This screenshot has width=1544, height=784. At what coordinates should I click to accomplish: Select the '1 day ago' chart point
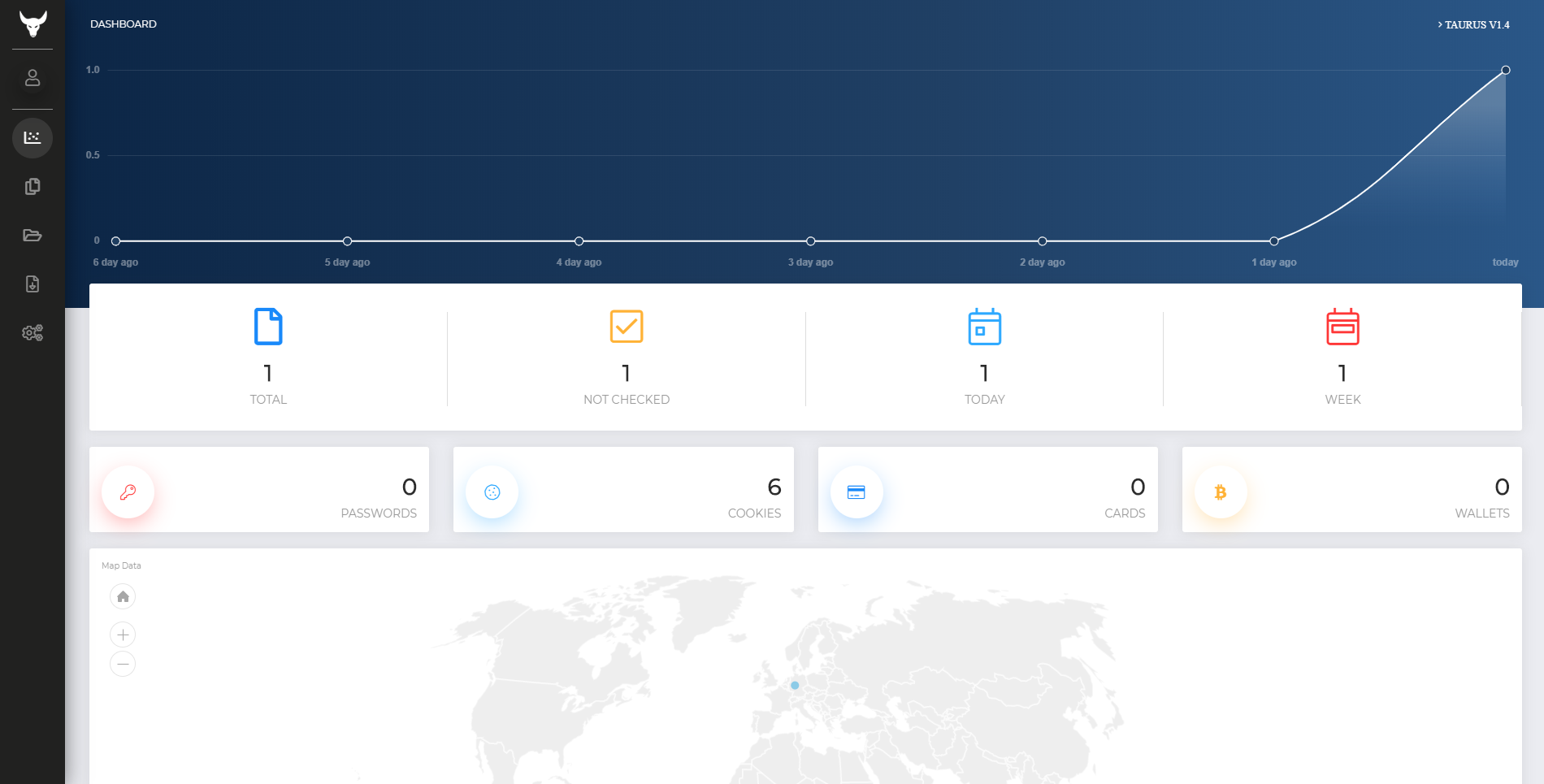pyautogui.click(x=1274, y=241)
